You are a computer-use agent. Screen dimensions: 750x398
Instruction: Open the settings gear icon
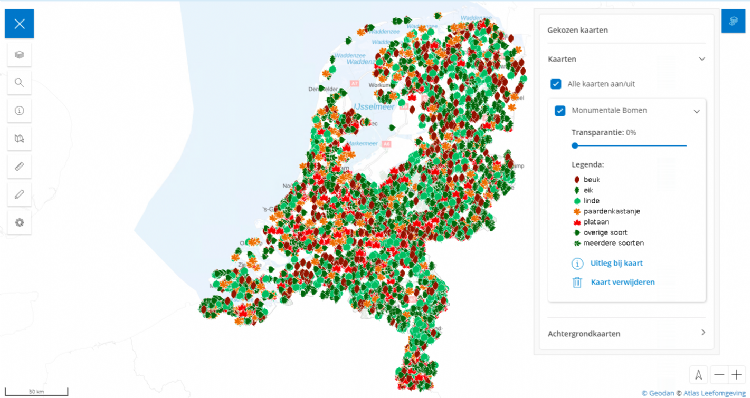[x=19, y=222]
